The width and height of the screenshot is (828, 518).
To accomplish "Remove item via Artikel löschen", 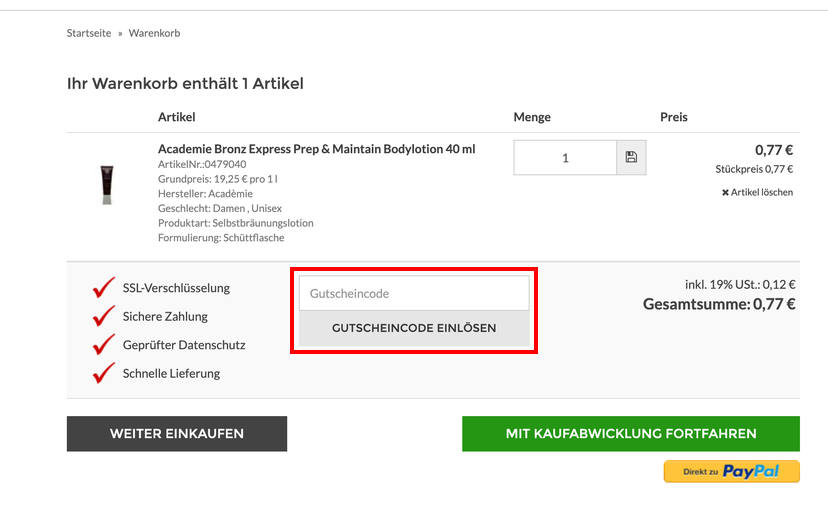I will pos(757,192).
